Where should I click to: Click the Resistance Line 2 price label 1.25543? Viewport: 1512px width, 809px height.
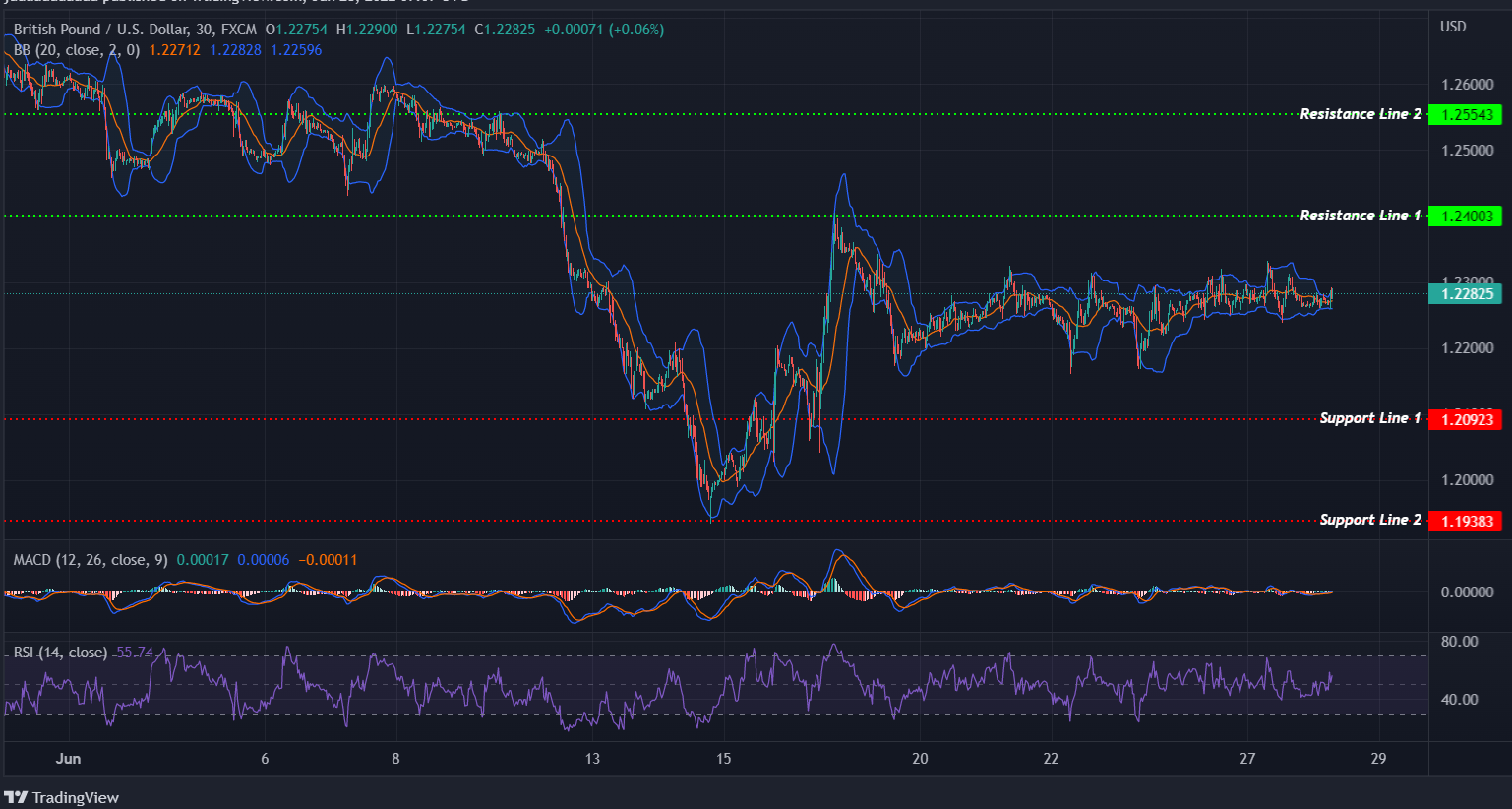[x=1467, y=114]
